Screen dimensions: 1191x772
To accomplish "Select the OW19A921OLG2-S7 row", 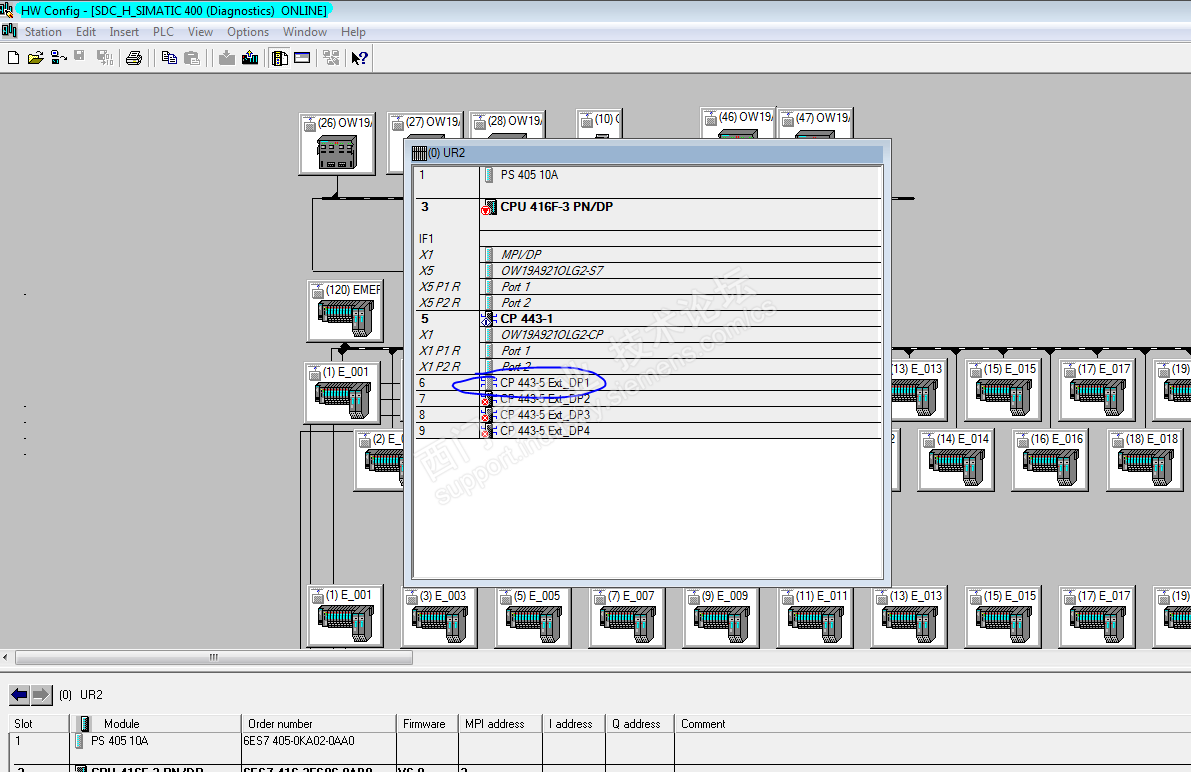I will coord(647,271).
